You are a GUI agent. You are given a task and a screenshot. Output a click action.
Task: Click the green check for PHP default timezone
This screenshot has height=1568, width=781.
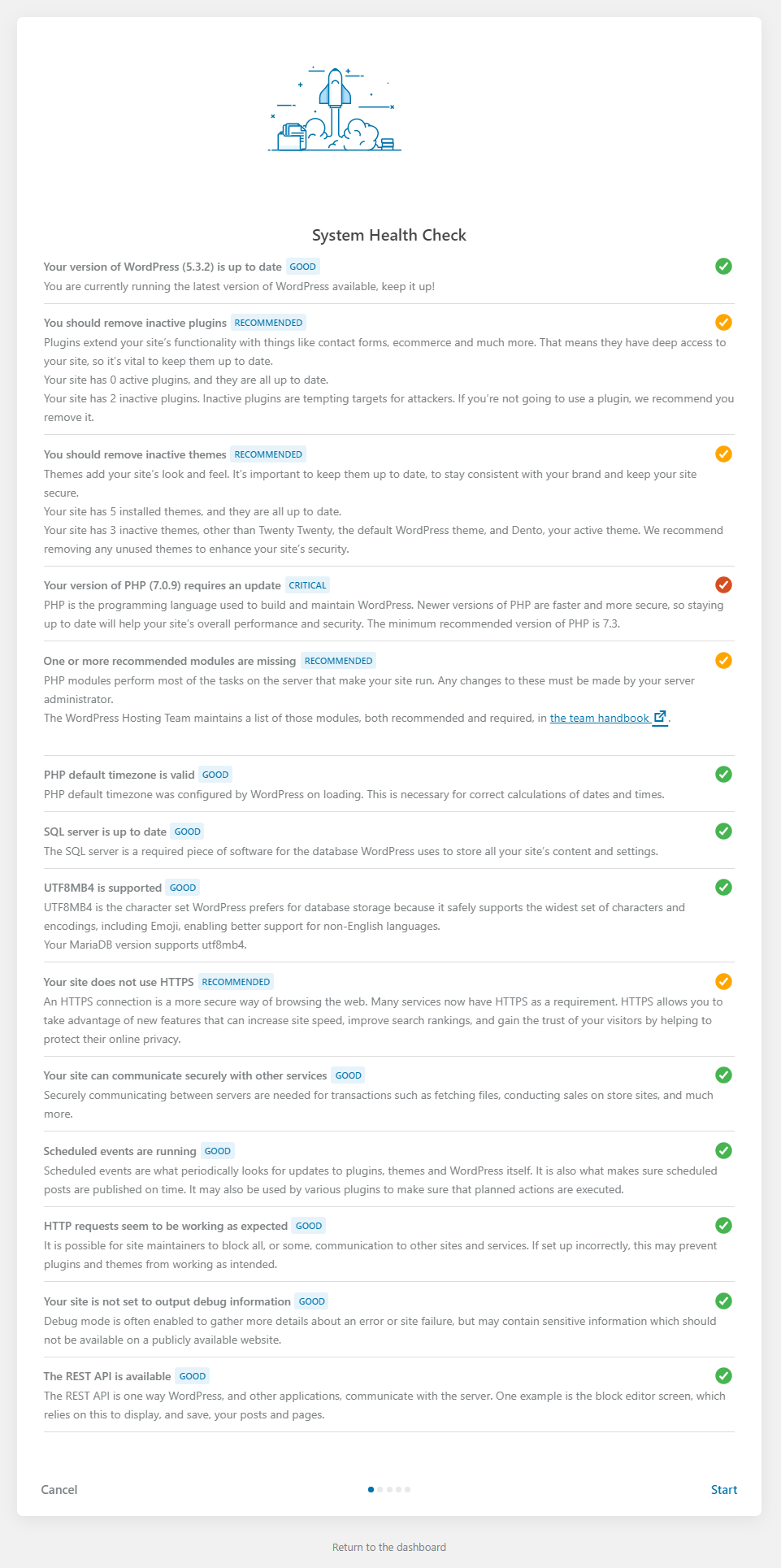click(x=723, y=774)
